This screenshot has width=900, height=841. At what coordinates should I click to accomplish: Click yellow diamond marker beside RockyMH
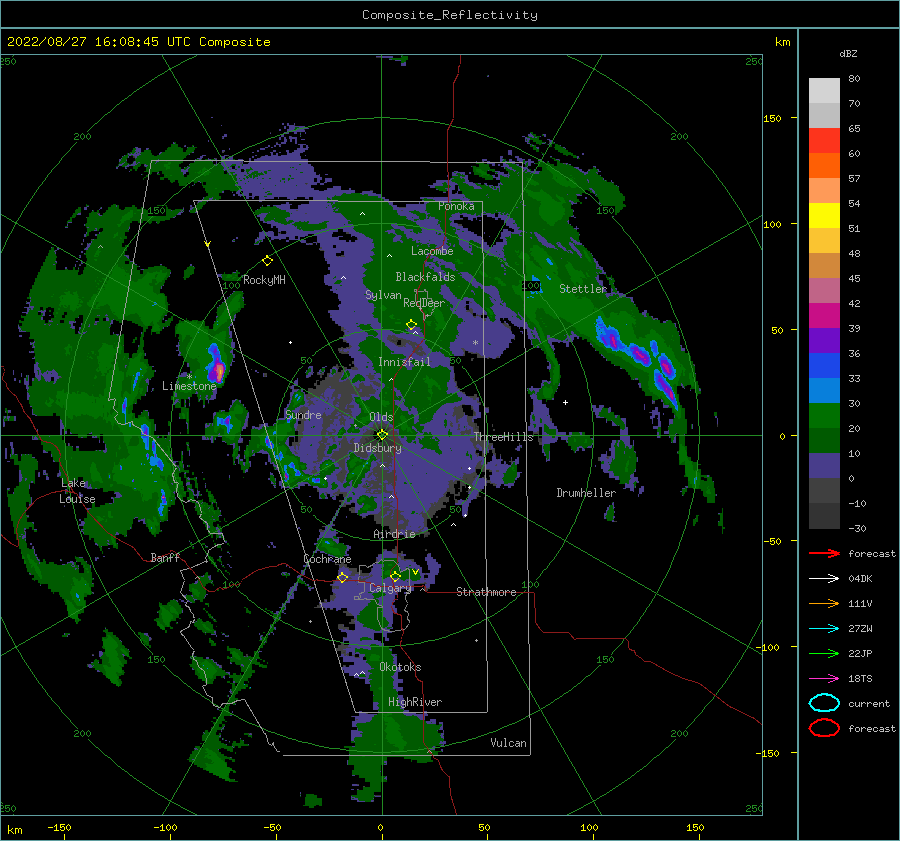[x=267, y=261]
